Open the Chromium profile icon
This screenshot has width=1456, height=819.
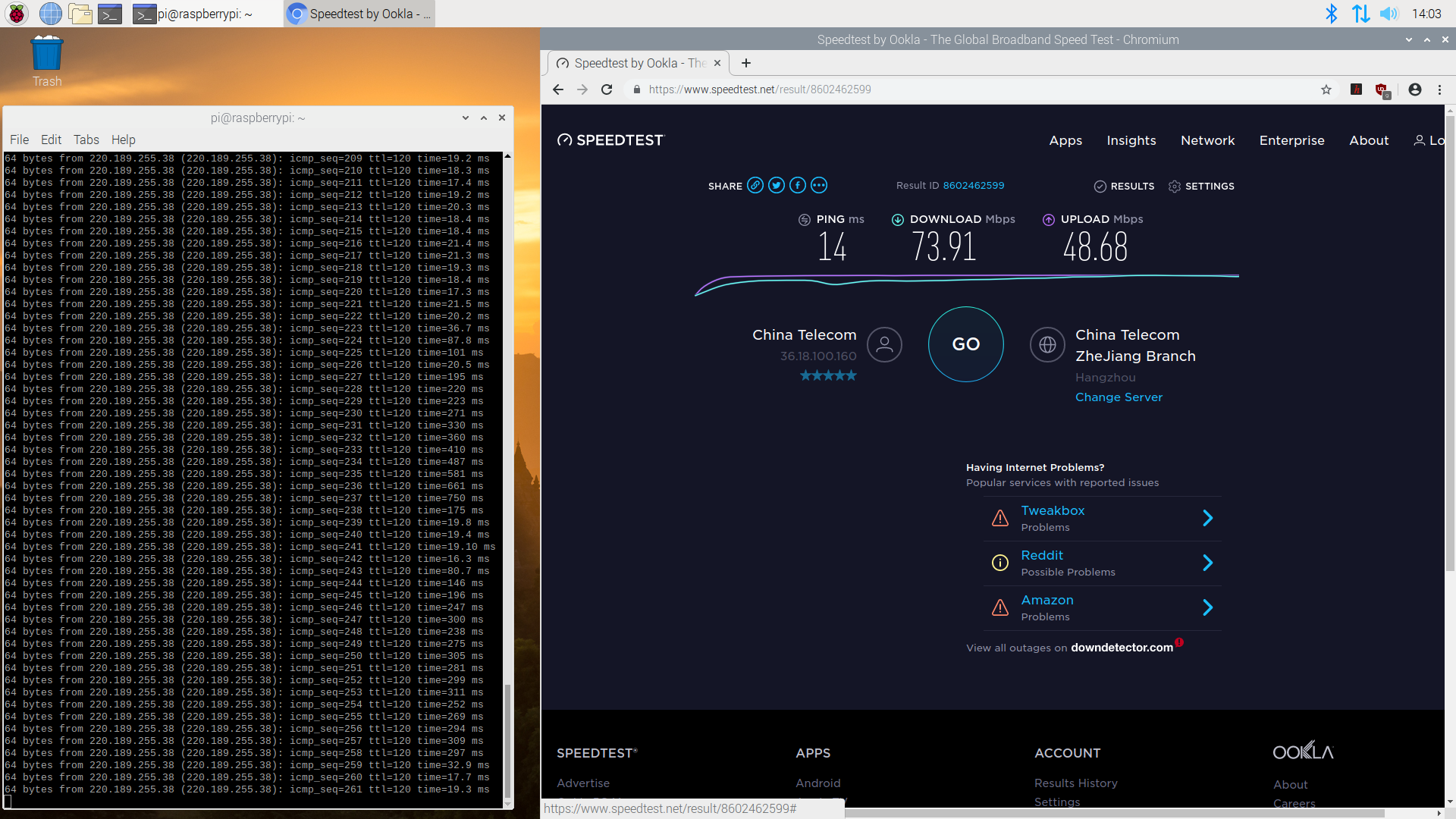[x=1415, y=89]
